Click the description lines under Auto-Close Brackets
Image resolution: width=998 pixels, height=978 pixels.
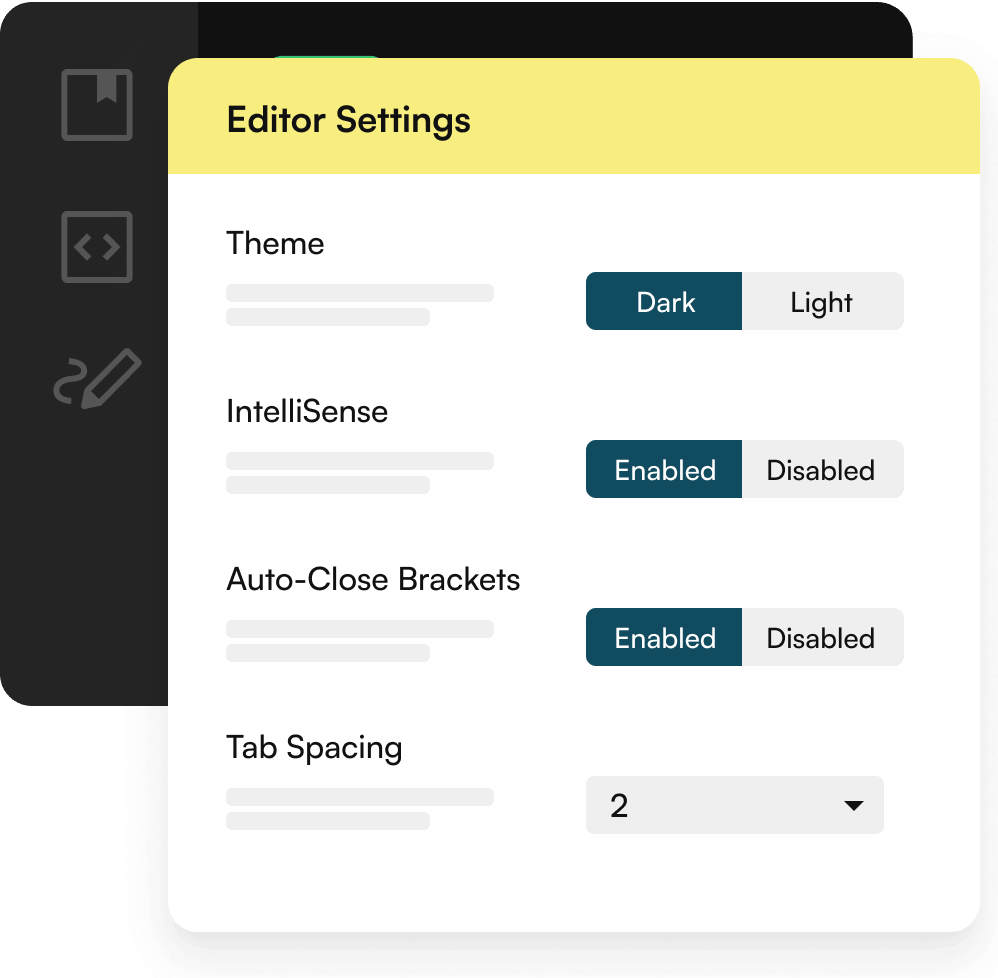[x=358, y=640]
